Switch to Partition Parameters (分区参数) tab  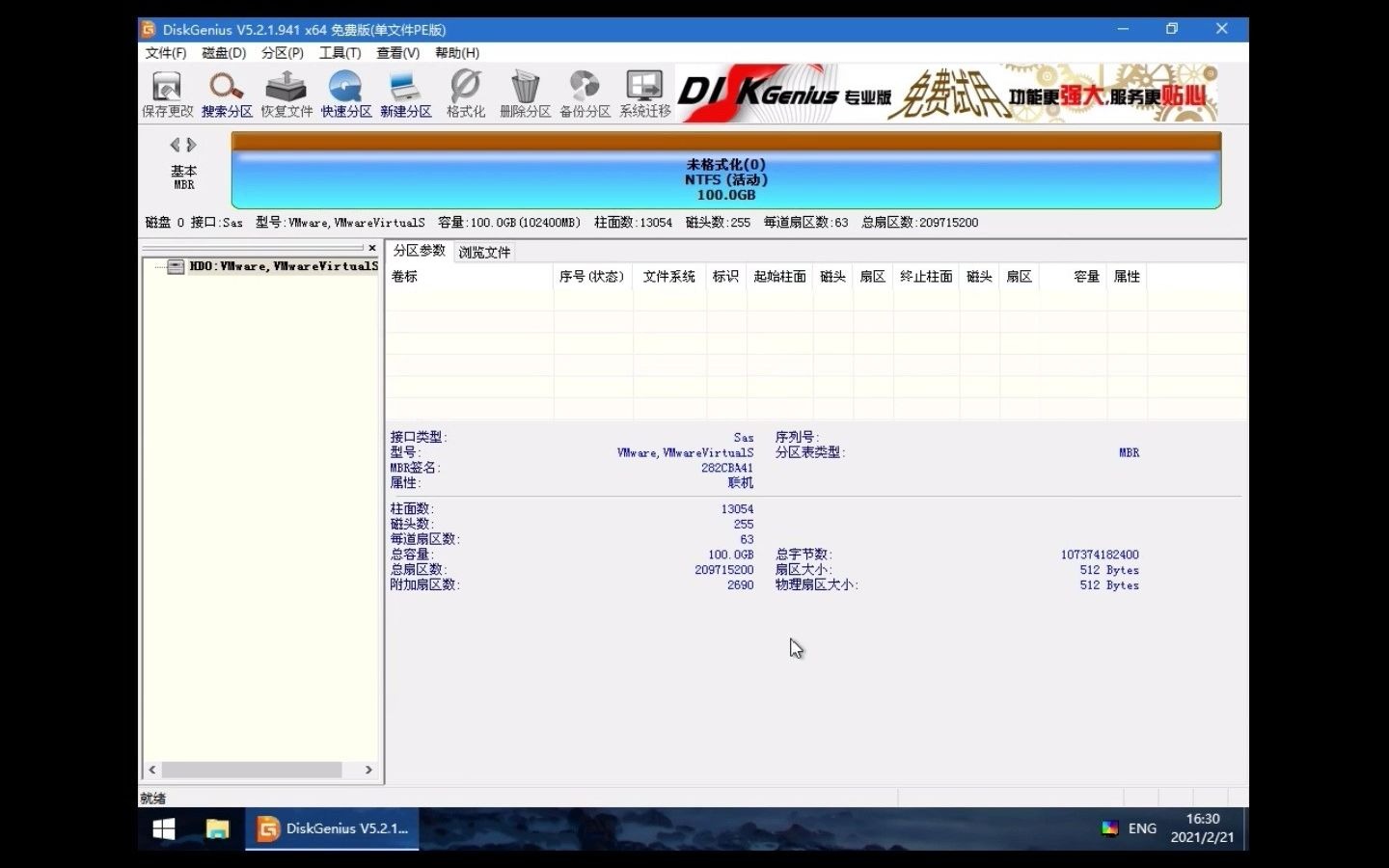click(x=419, y=251)
